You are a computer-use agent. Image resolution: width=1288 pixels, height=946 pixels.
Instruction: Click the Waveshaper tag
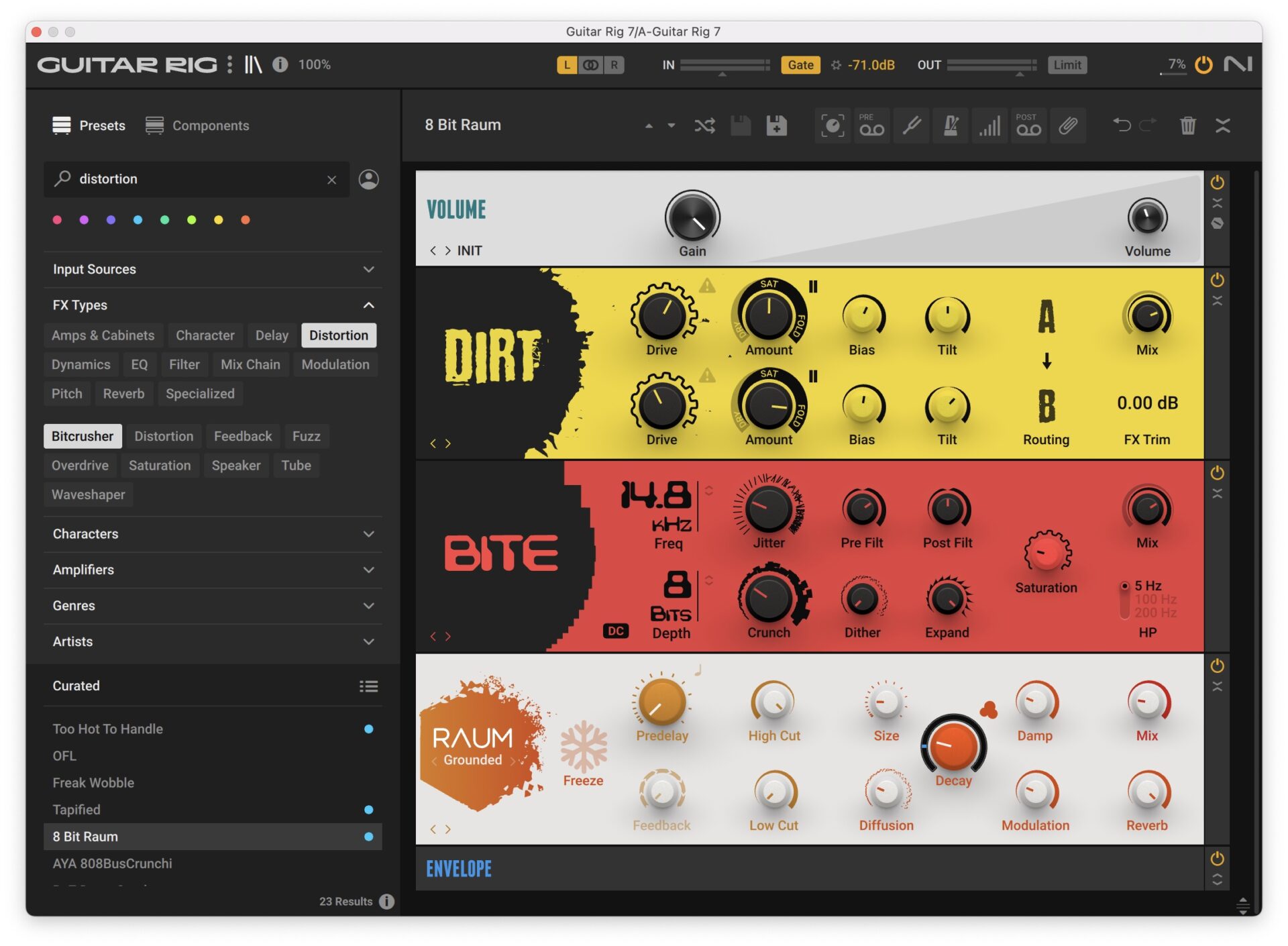click(x=88, y=494)
